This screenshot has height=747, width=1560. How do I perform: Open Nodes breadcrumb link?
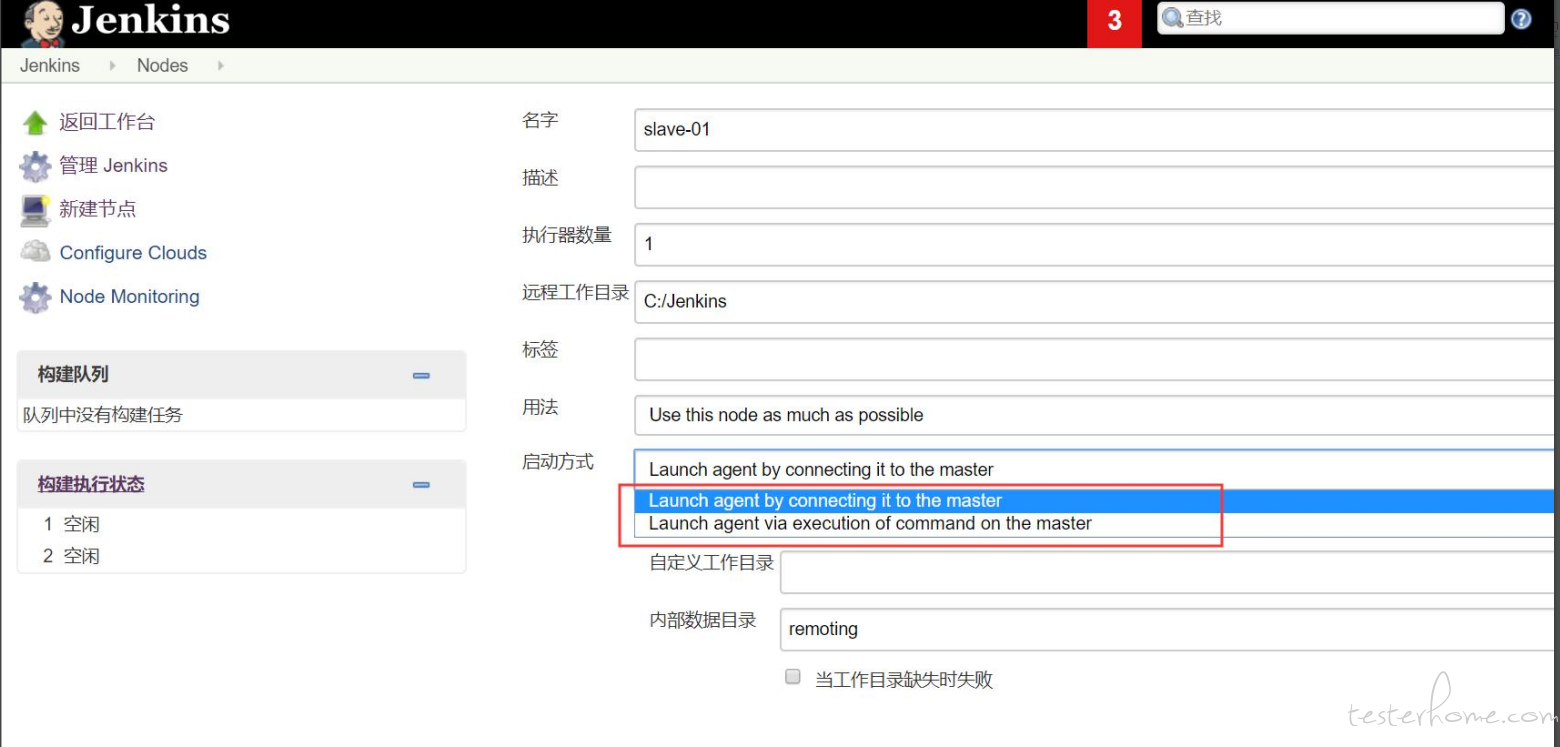[x=162, y=65]
